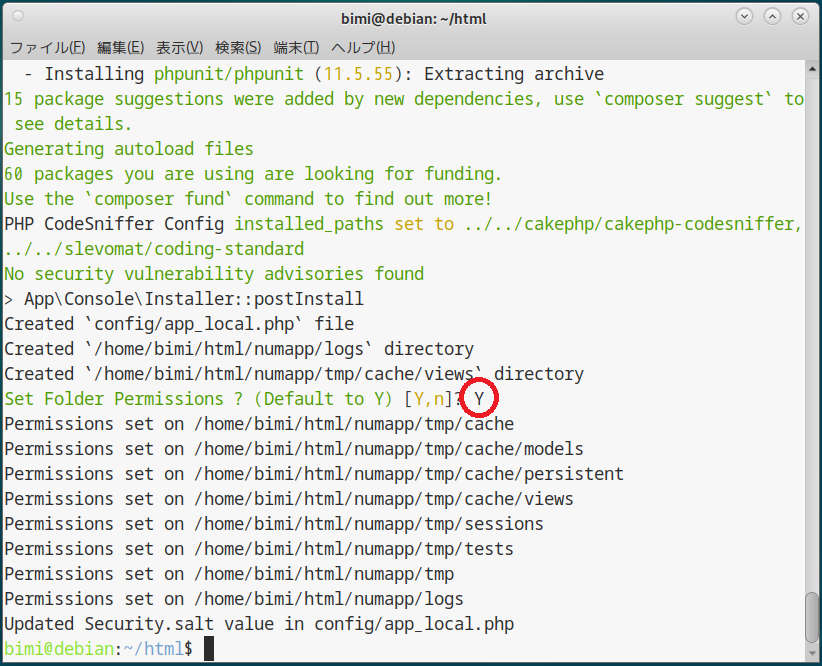This screenshot has width=822, height=666.
Task: Open the 端末(T) menu
Action: coord(296,47)
